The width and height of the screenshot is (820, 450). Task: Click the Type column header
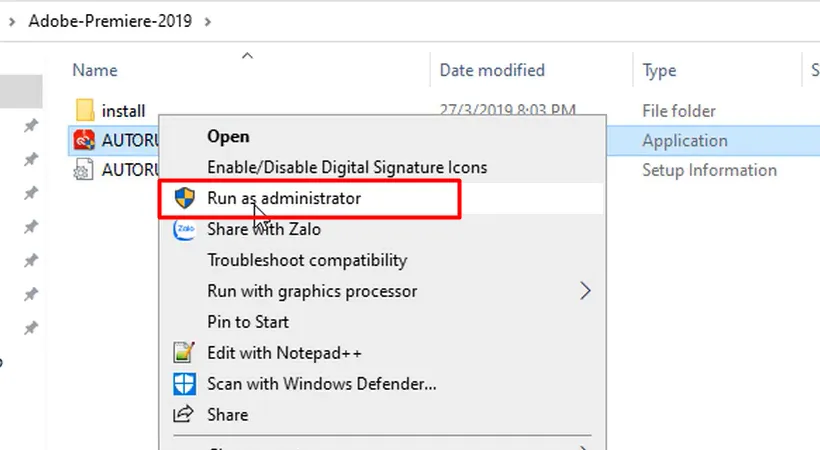click(x=659, y=70)
